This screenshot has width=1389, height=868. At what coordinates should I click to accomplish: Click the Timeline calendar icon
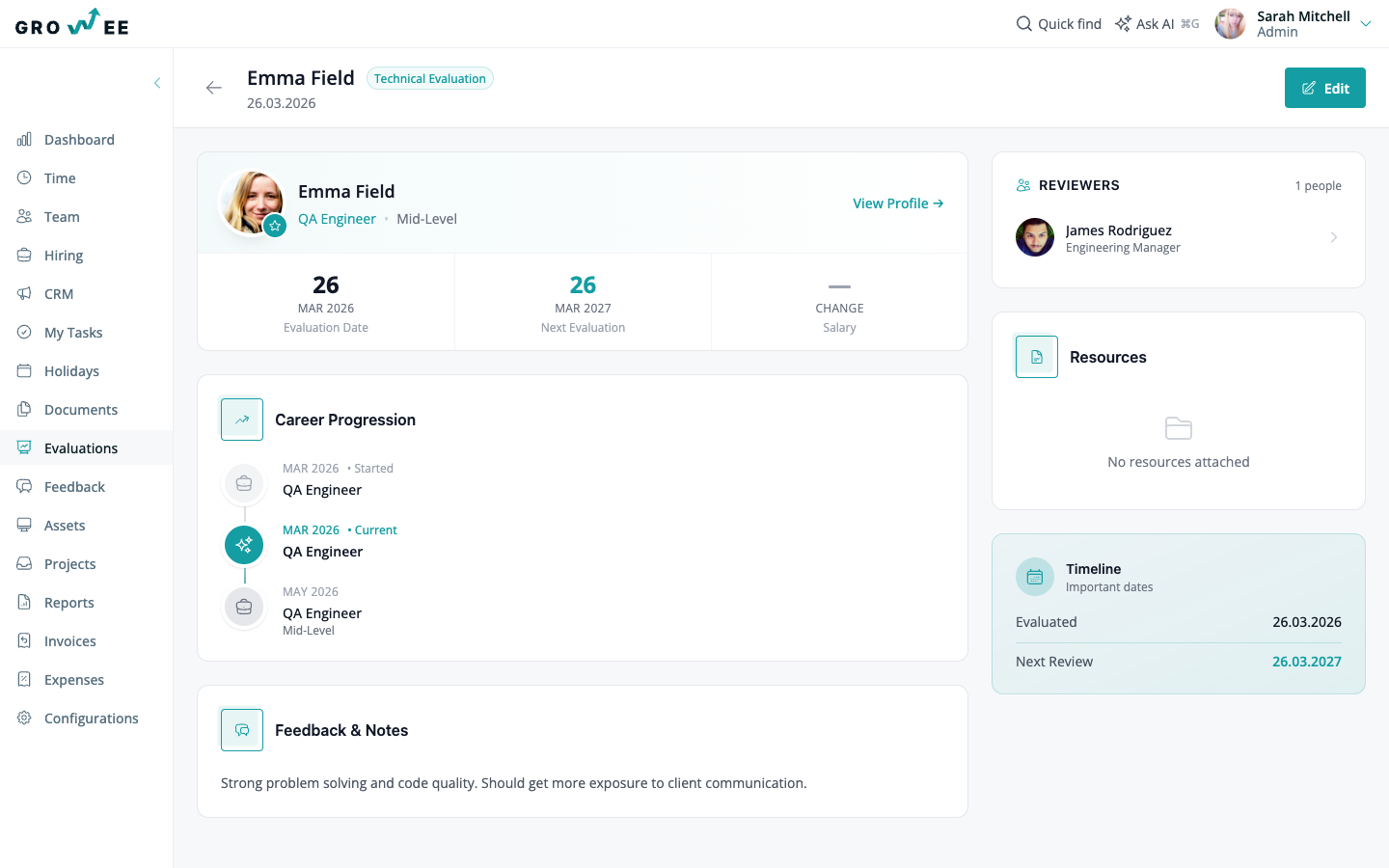pos(1035,577)
